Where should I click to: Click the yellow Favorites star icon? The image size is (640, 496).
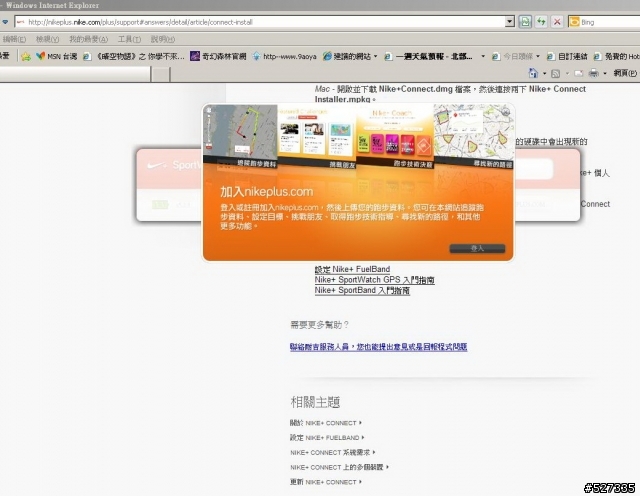point(26,56)
